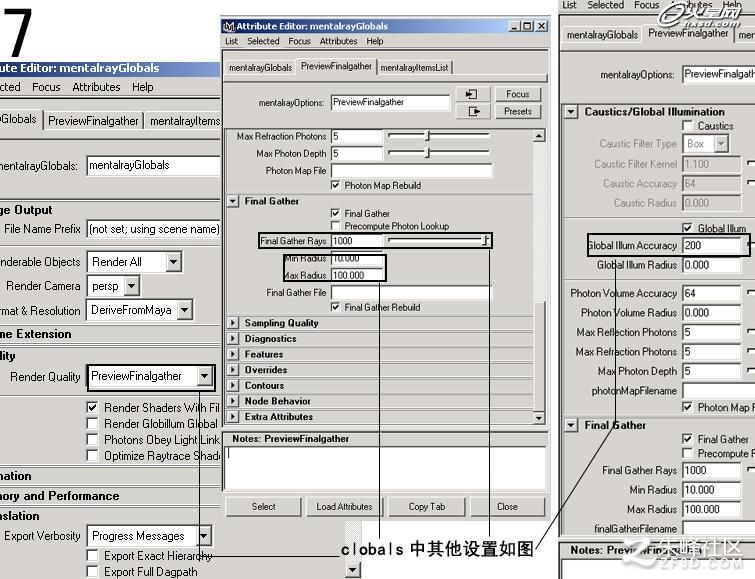Screen dimensions: 755x579
Task: Enable Render Globillum Global checkbox
Action: pyautogui.click(x=92, y=423)
